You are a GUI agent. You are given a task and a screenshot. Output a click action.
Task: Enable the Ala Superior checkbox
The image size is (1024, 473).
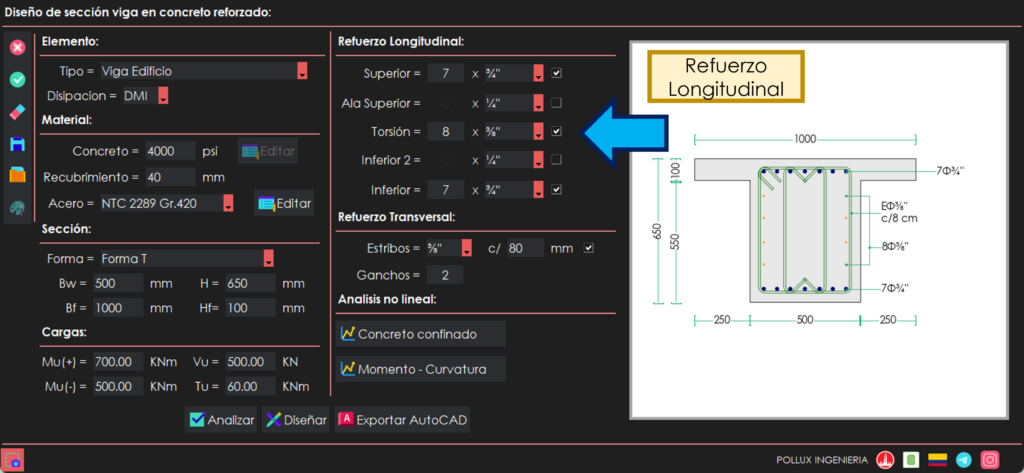pos(557,102)
